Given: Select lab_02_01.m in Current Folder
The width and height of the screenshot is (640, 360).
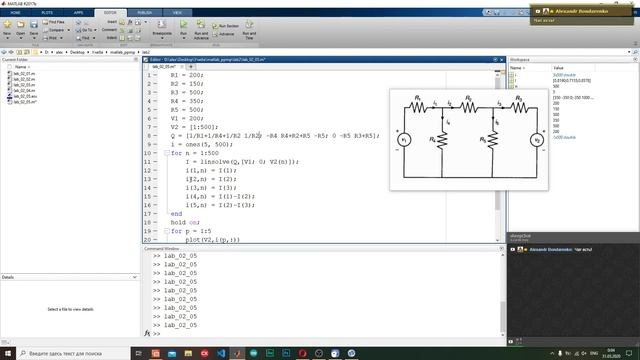Looking at the screenshot, I should (24, 73).
